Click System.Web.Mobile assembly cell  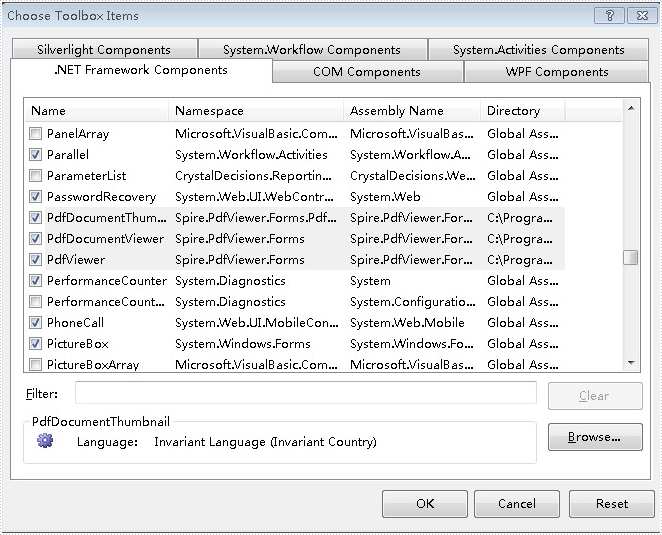[407, 323]
